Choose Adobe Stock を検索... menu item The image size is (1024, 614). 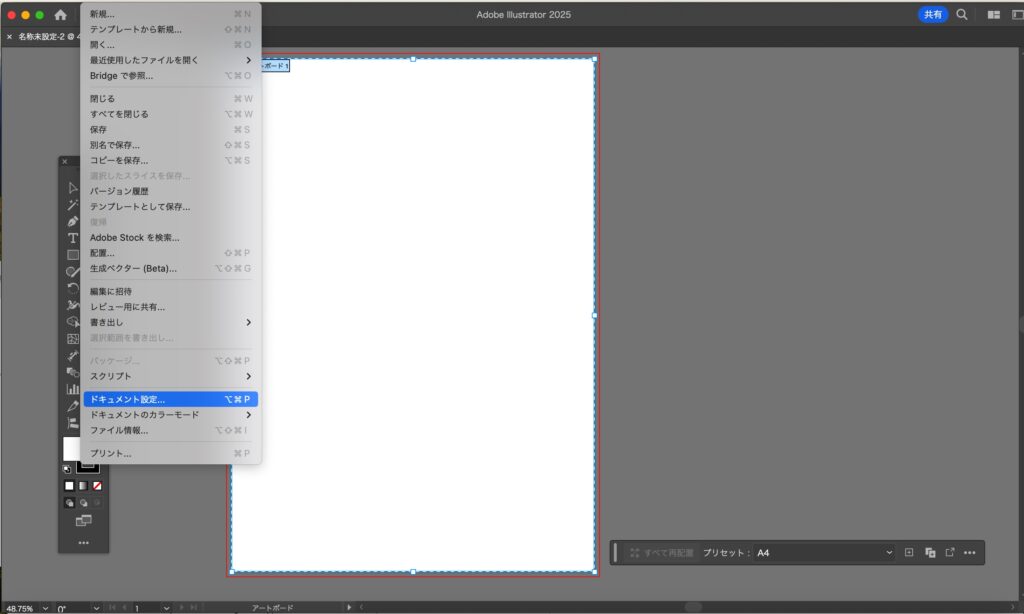pos(170,238)
